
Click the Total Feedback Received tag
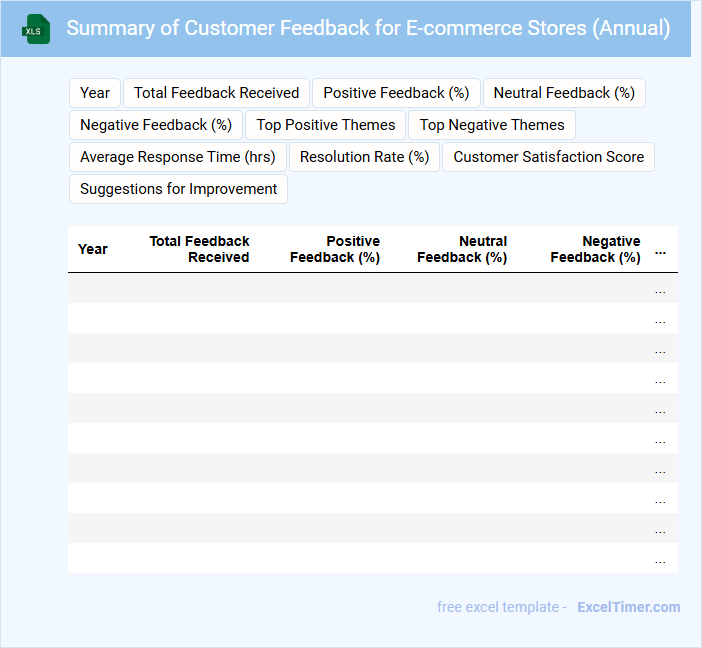[x=216, y=93]
